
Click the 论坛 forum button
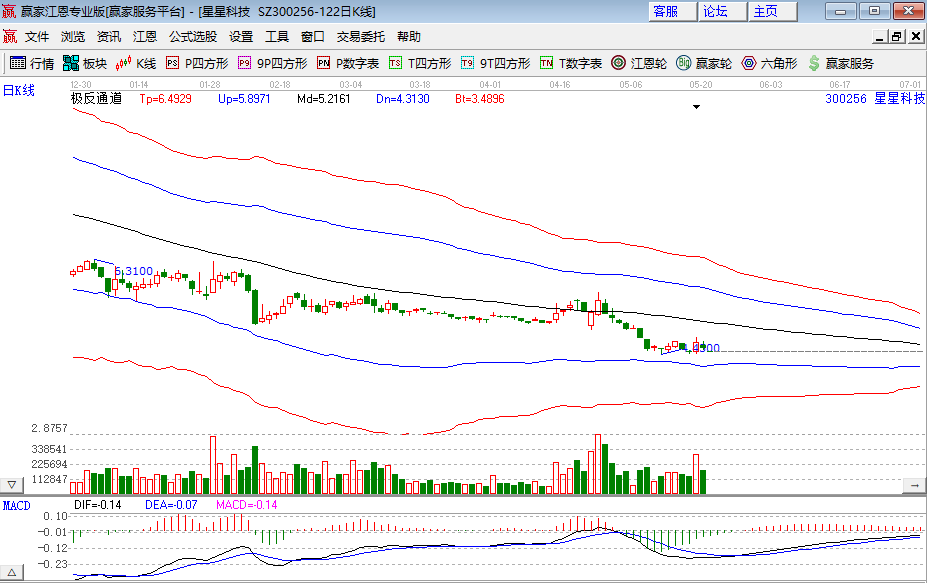click(722, 12)
